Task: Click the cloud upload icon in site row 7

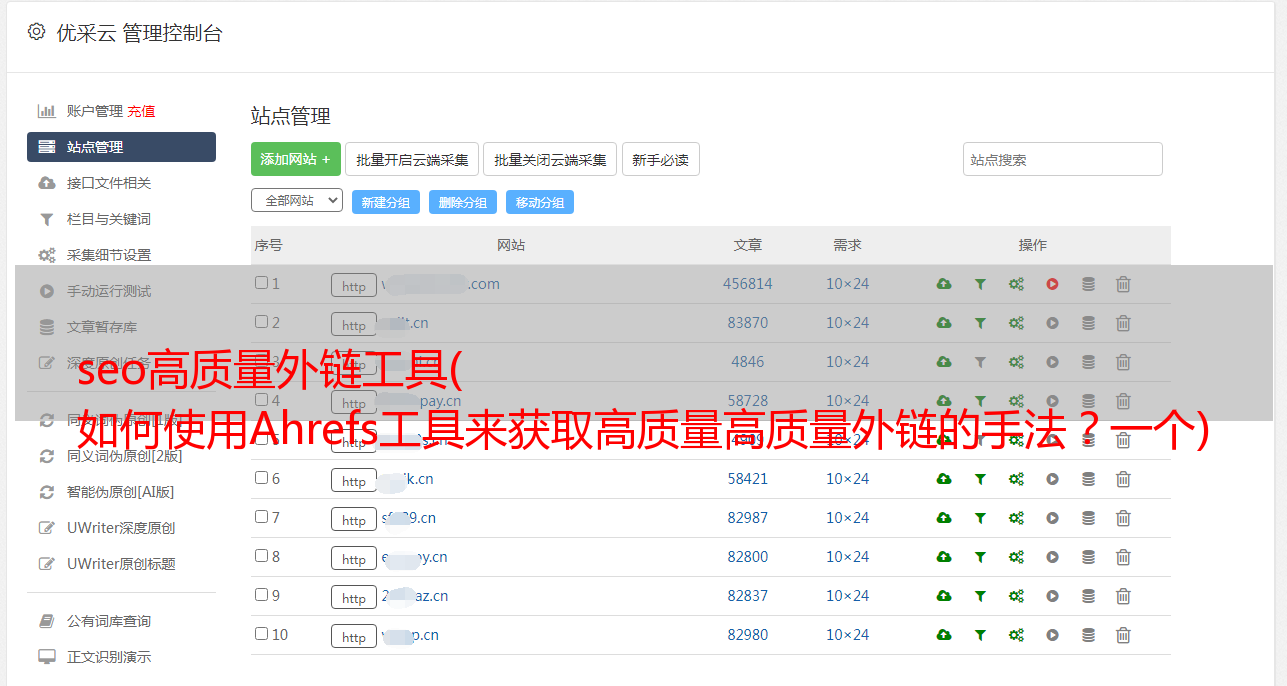Action: click(944, 518)
